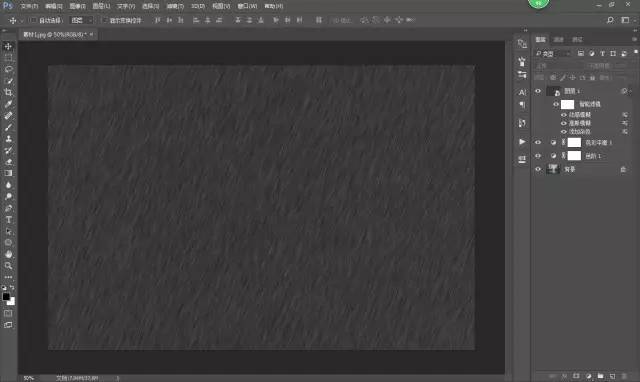The height and width of the screenshot is (382, 640).
Task: Tick the show transform controls checkbox
Action: pos(104,20)
